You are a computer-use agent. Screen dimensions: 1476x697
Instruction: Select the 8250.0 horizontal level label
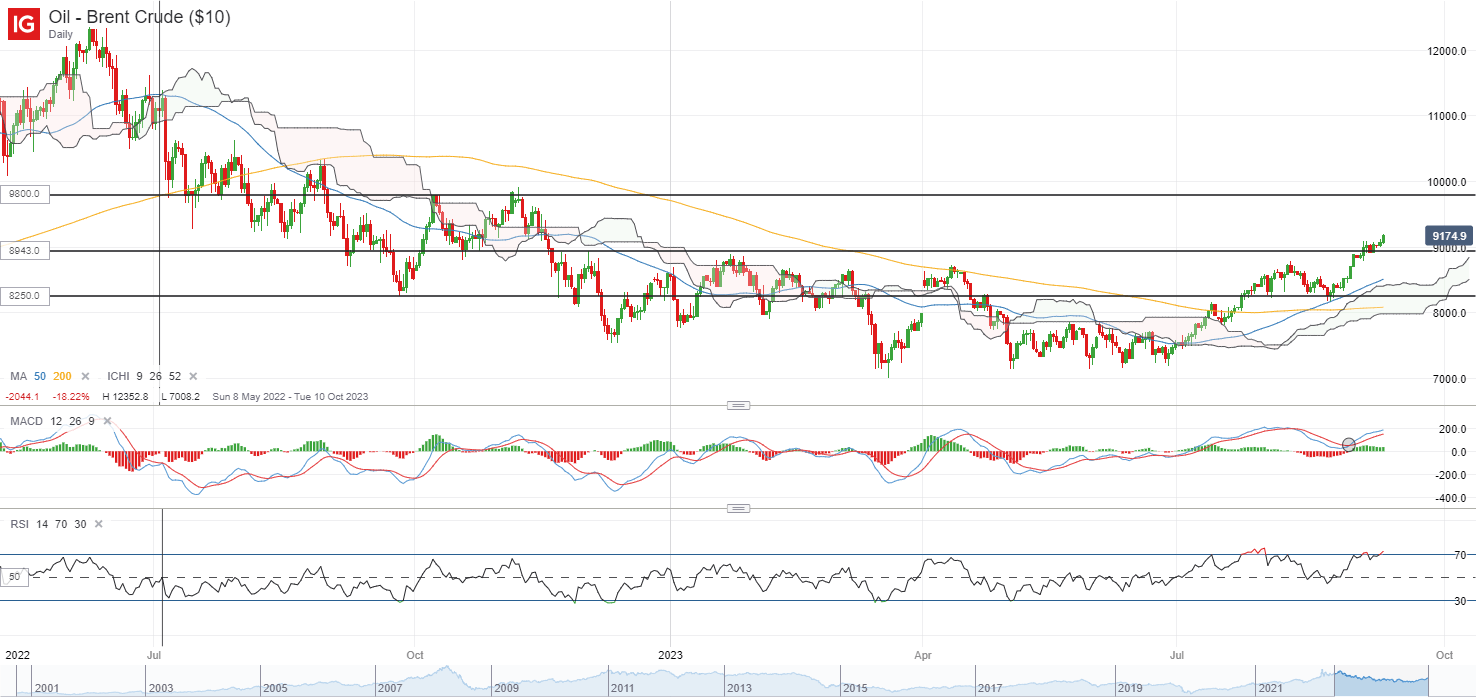[25, 296]
